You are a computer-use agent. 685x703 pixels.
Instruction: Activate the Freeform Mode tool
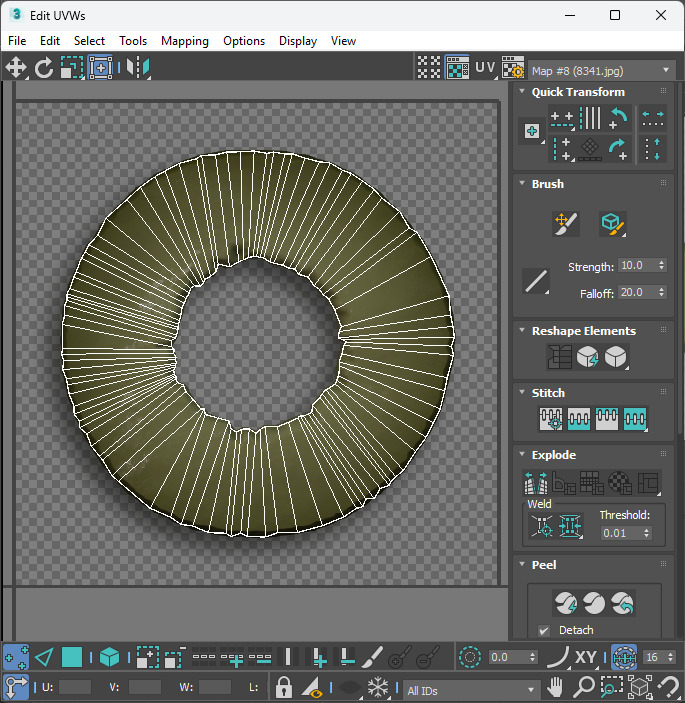(100, 68)
